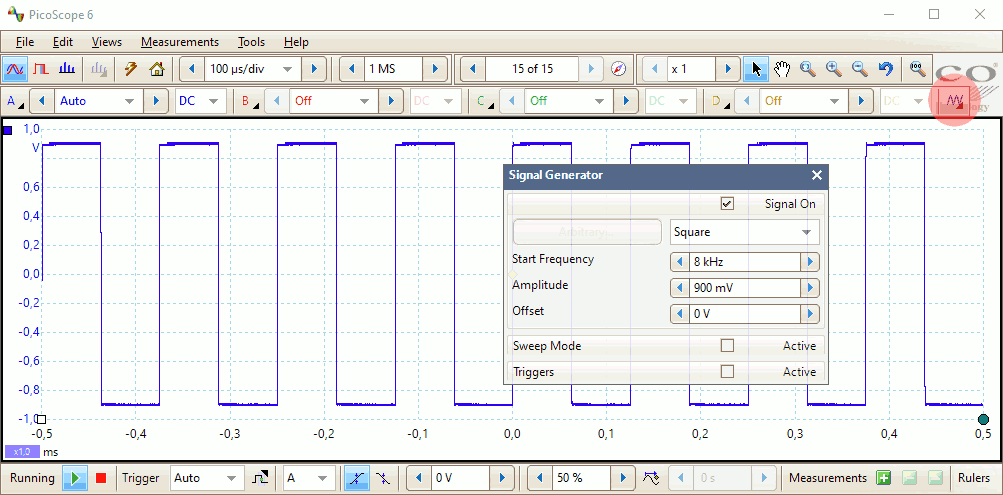
Task: Open the Signal Generator toolbar button
Action: (955, 101)
